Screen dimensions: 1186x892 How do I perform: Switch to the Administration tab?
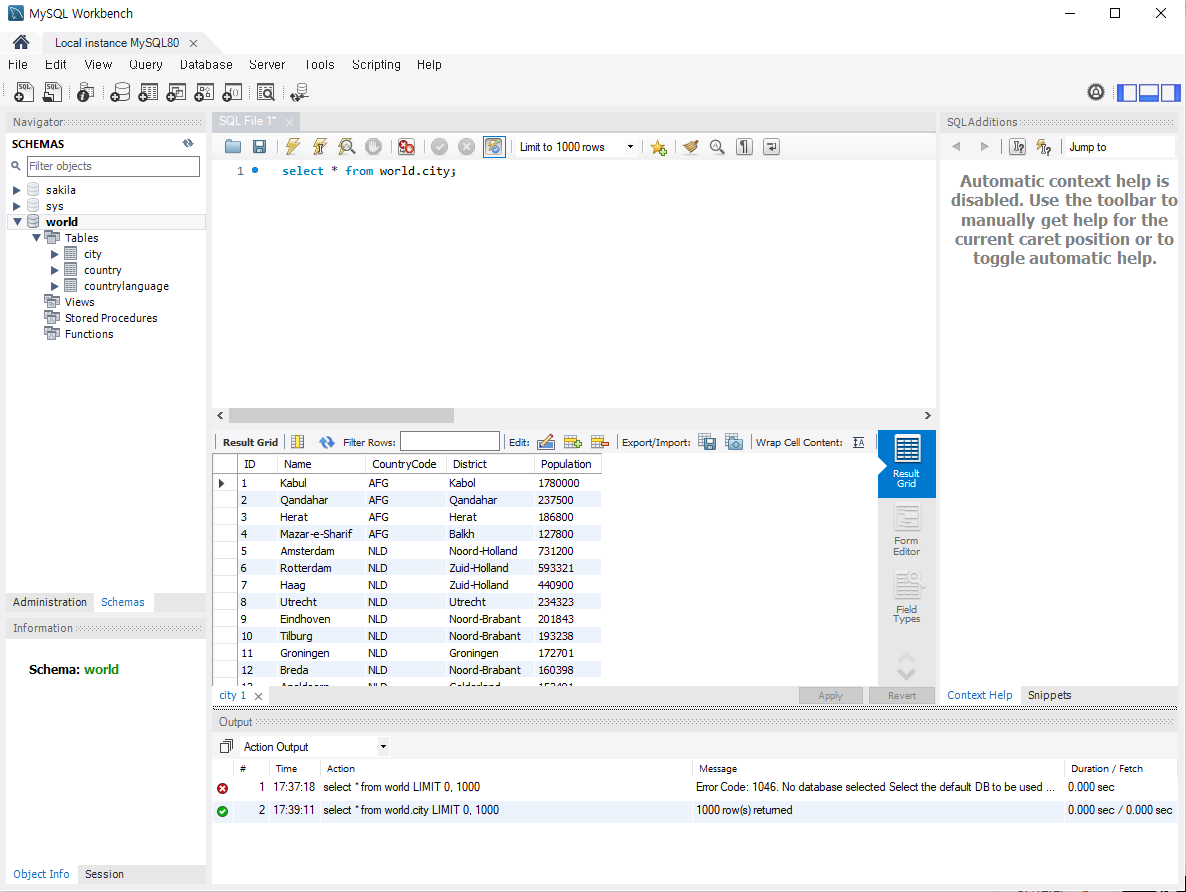(50, 602)
